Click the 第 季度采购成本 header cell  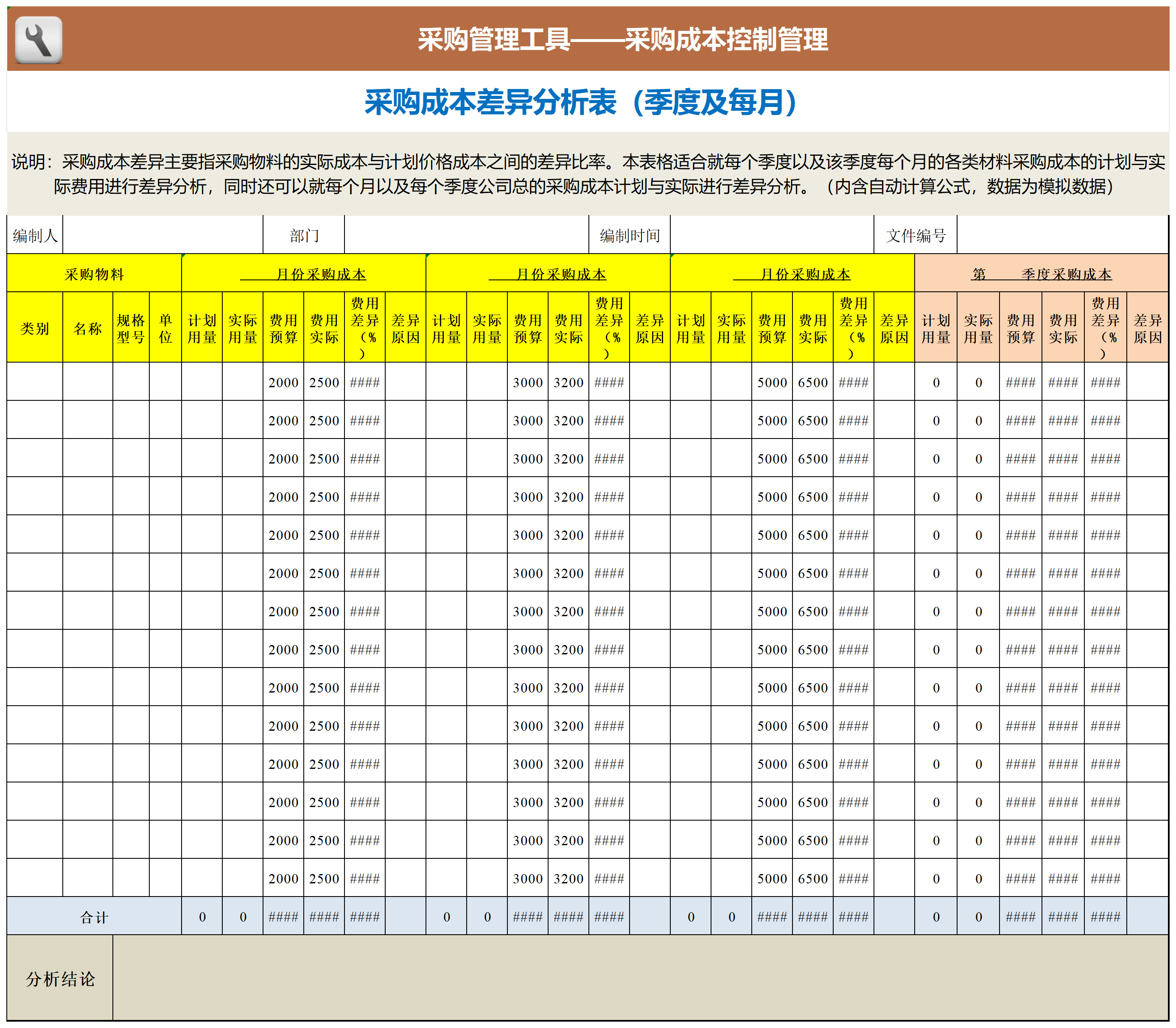point(1041,274)
